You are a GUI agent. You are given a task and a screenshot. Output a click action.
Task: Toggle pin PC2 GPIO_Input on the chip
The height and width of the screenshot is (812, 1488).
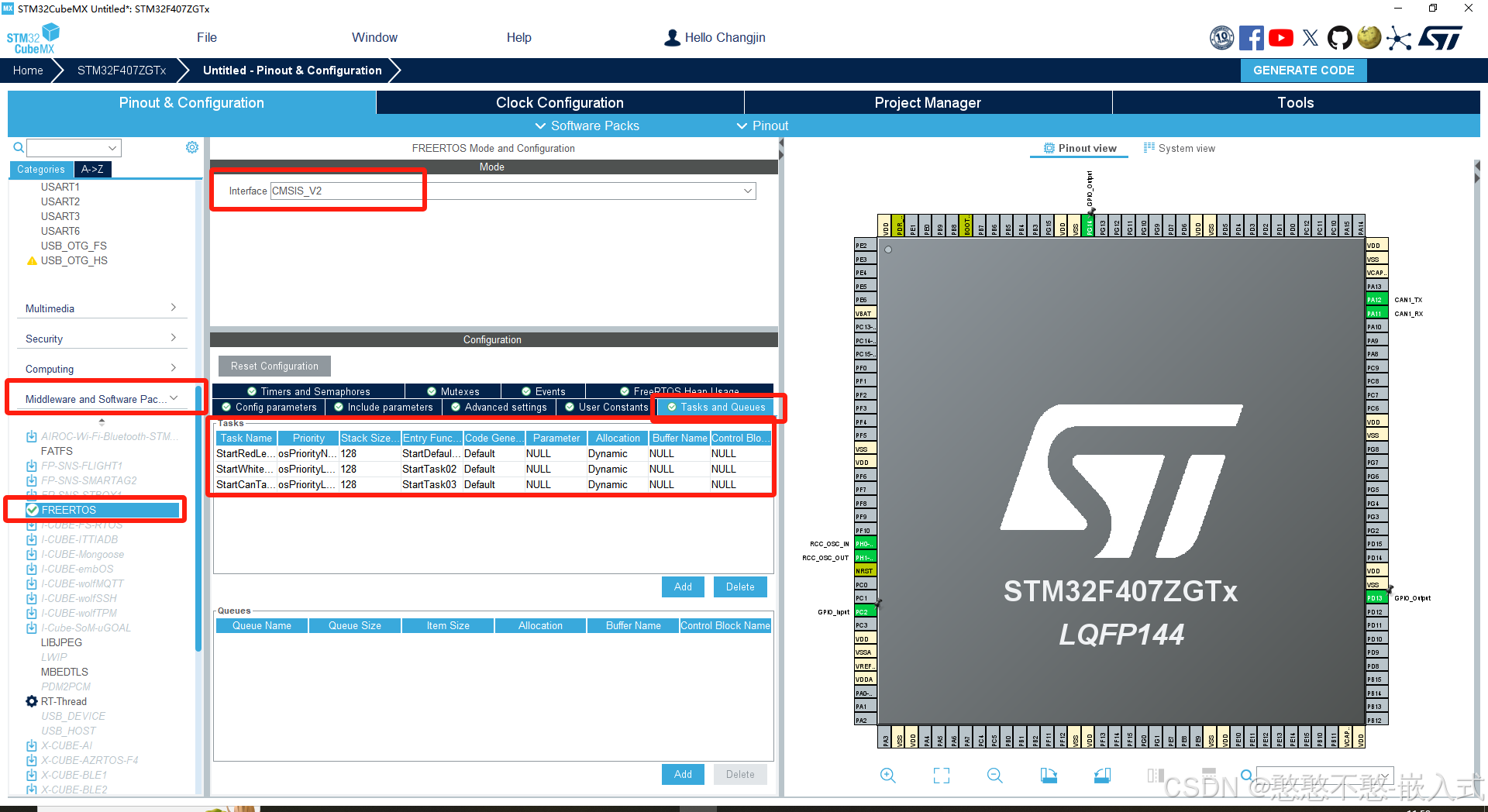coord(865,612)
